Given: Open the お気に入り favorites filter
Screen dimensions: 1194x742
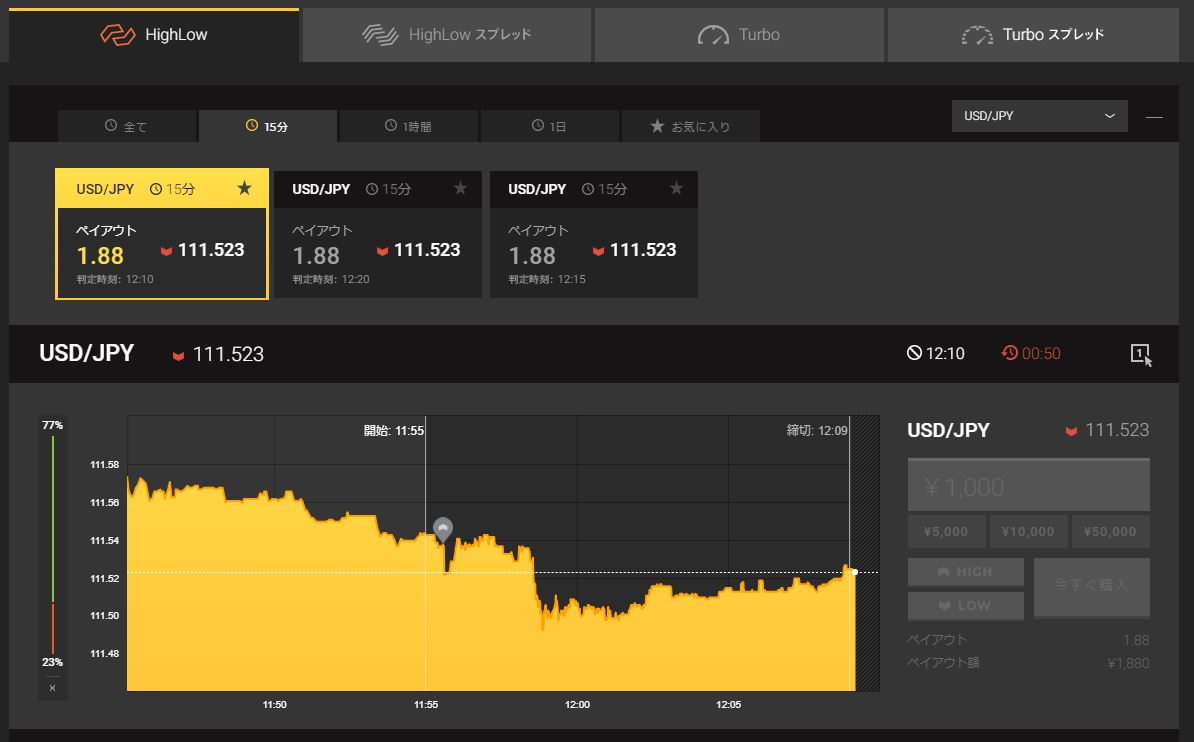Looking at the screenshot, I should 691,126.
